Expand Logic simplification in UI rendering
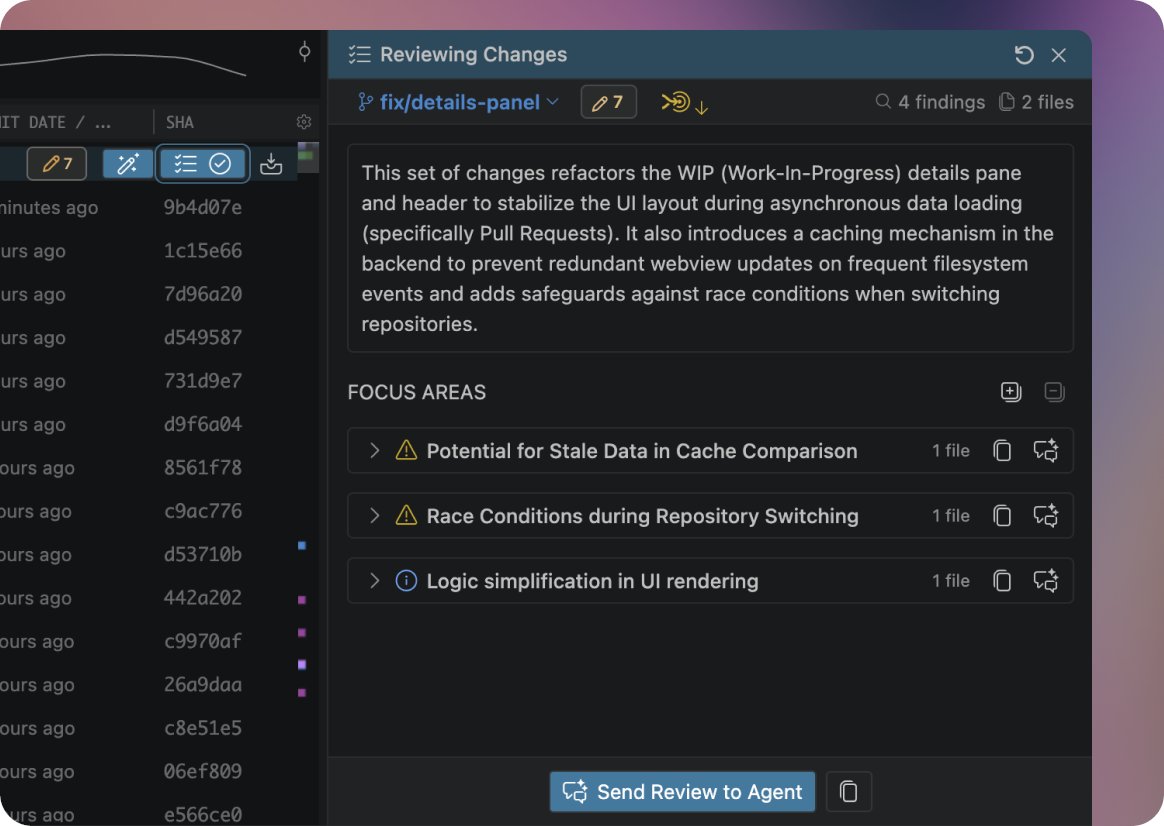Screen dimensions: 1164x826 pyautogui.click(x=374, y=580)
